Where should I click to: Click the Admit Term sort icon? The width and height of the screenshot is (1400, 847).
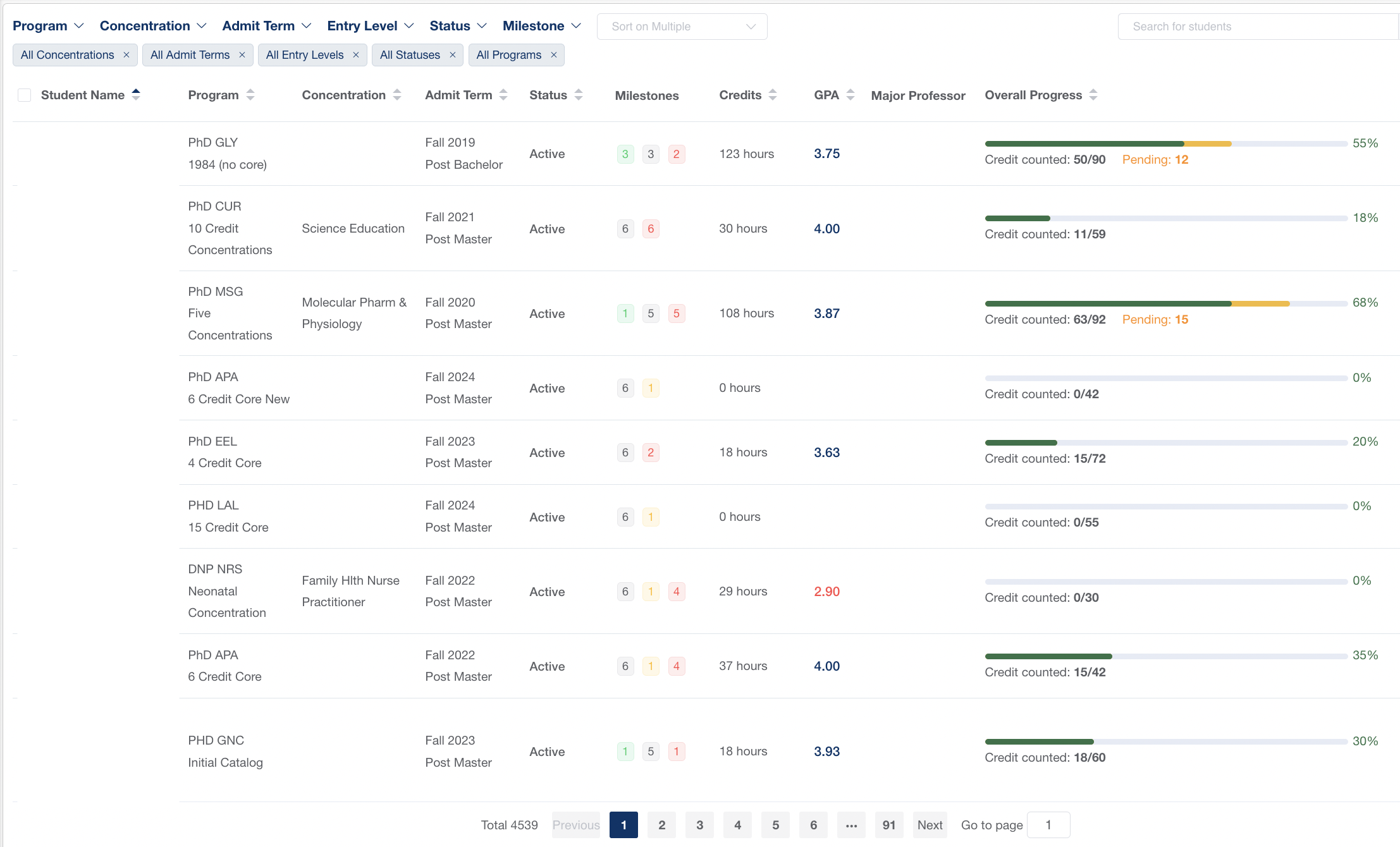(x=503, y=95)
